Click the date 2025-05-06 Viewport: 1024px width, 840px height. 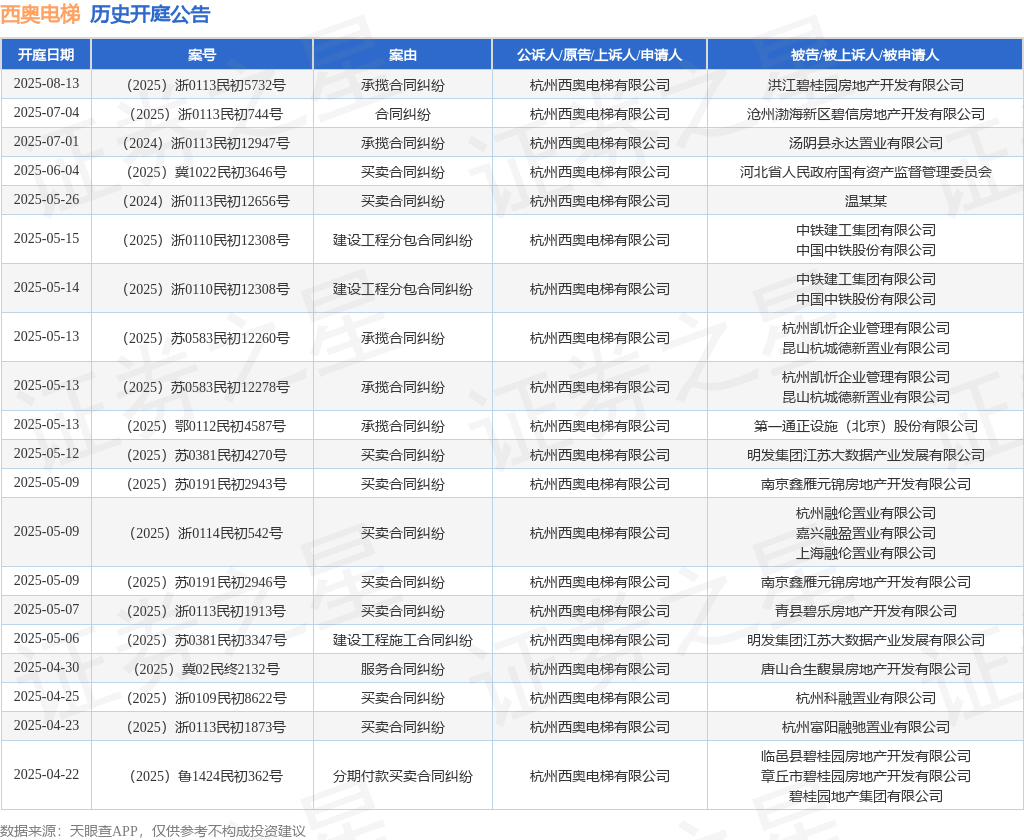[x=46, y=638]
